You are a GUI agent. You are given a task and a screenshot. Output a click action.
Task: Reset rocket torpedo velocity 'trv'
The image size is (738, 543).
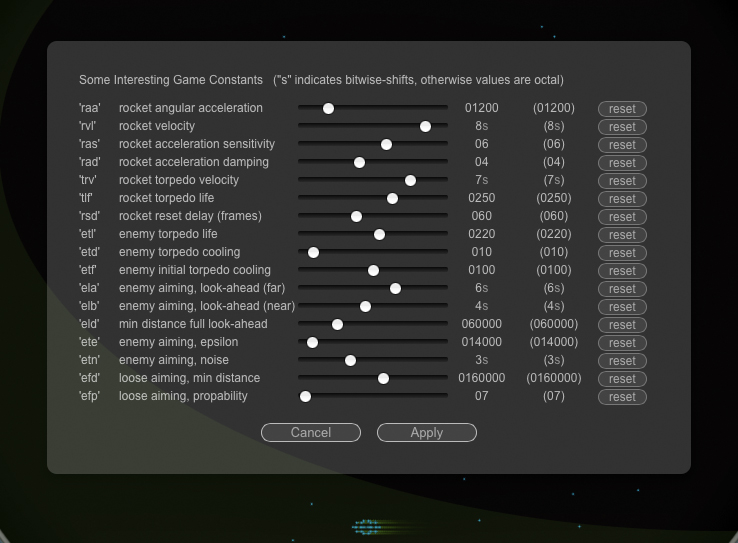[622, 181]
